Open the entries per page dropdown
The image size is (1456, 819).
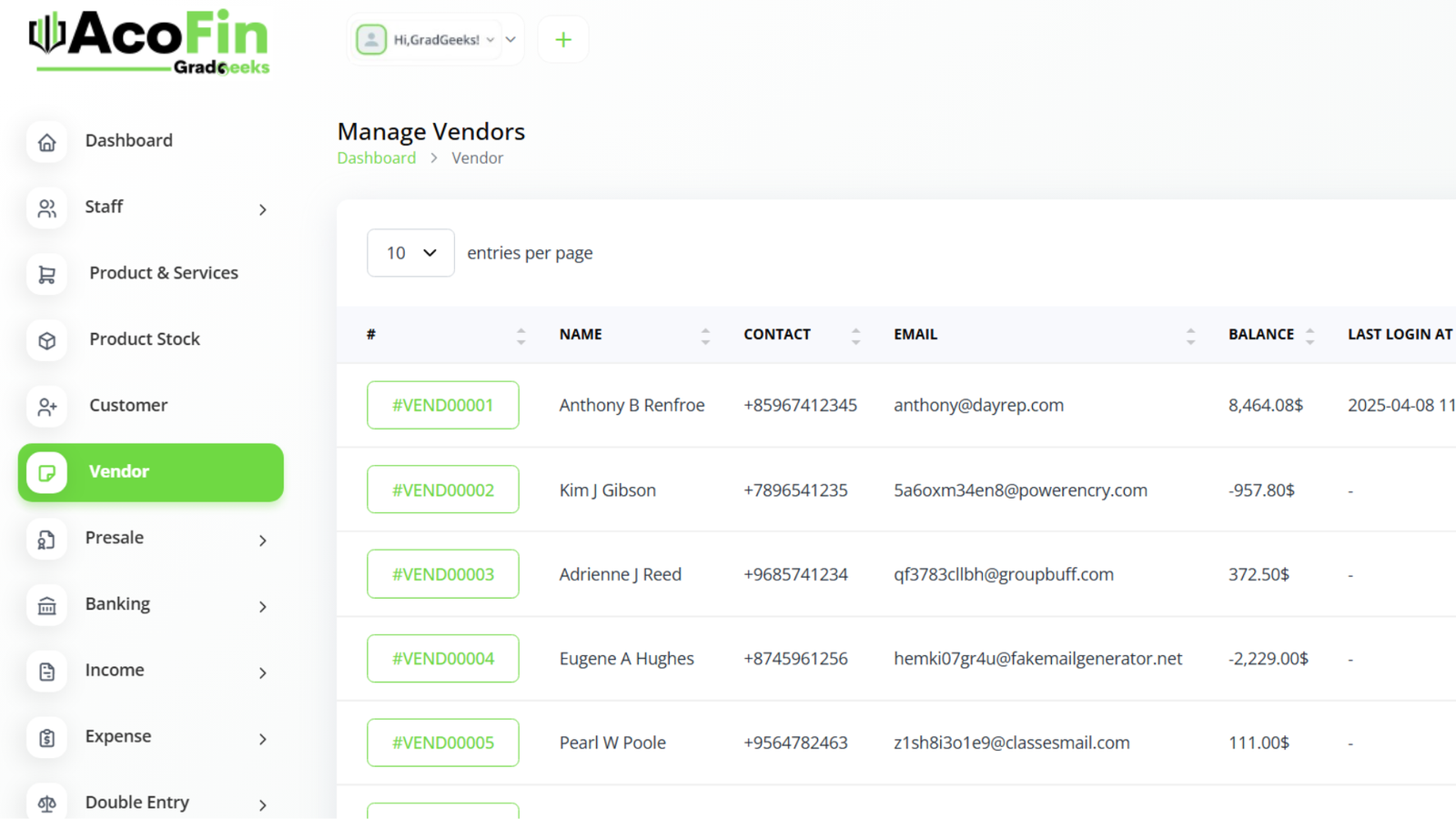pyautogui.click(x=410, y=253)
